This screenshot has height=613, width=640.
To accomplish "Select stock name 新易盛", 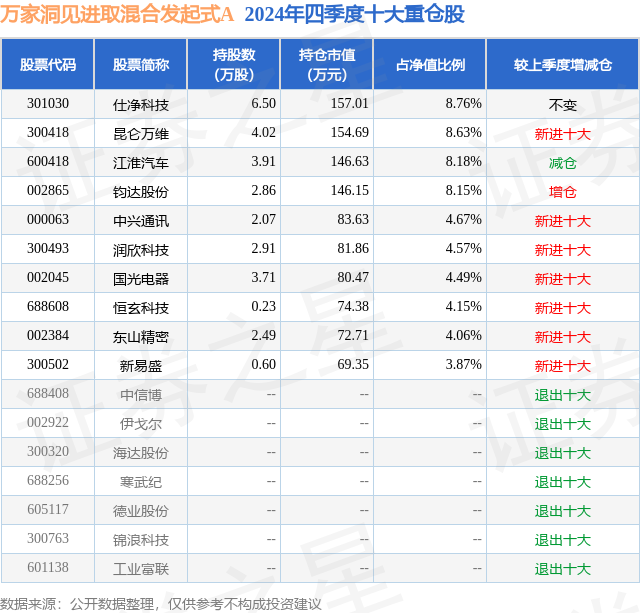I will [x=141, y=366].
